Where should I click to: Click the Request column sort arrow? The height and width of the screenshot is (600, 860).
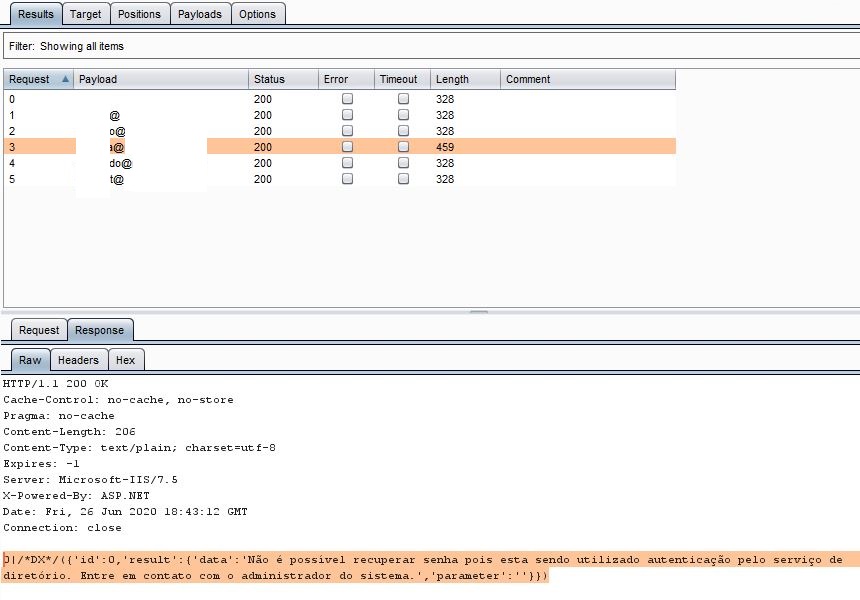point(65,79)
